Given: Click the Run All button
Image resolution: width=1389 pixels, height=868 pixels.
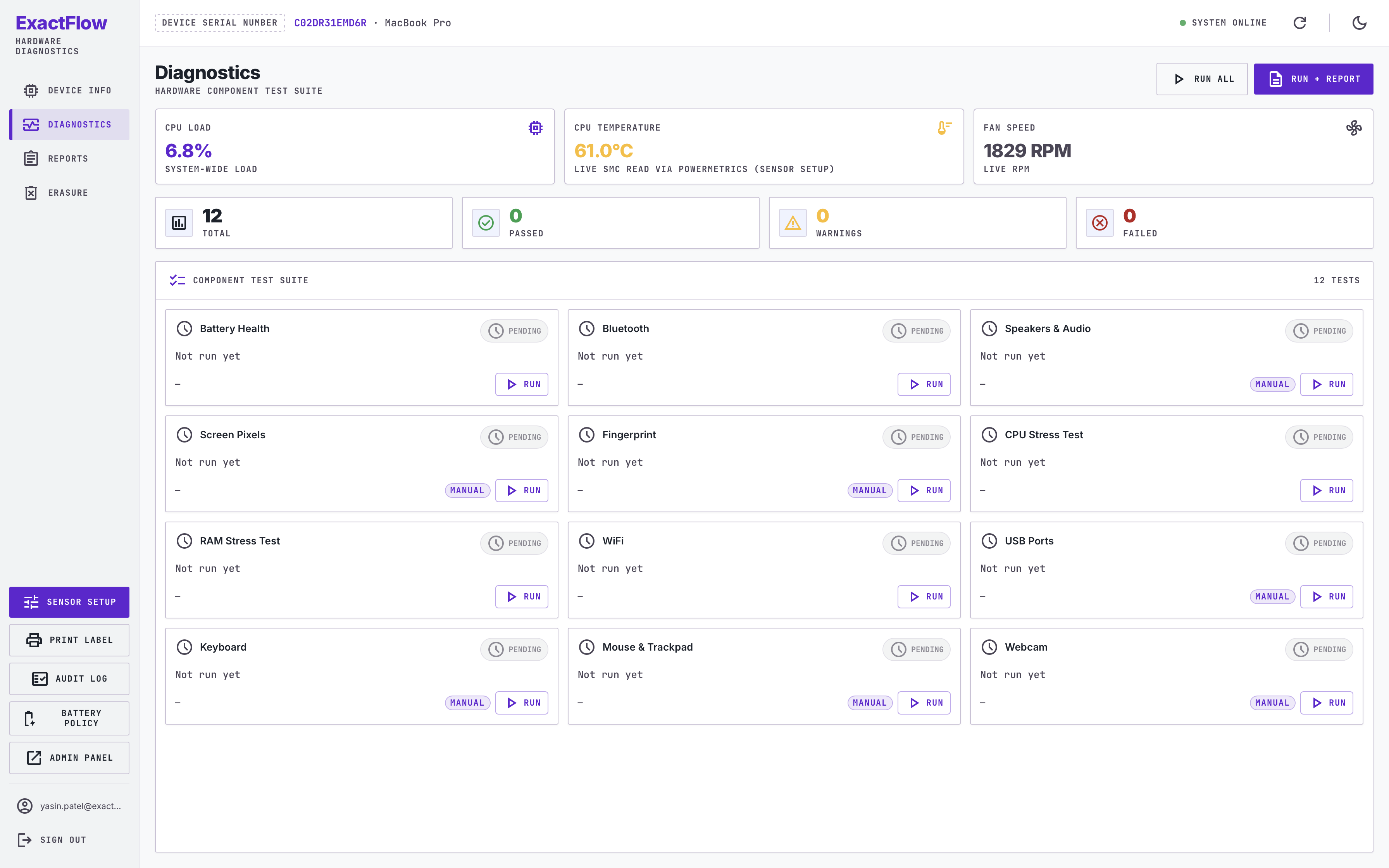Looking at the screenshot, I should [x=1202, y=79].
